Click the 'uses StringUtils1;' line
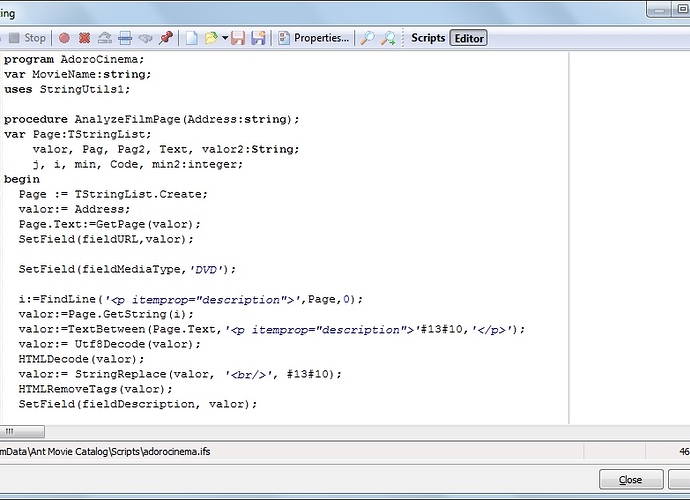This screenshot has width=690, height=500. tap(67, 89)
